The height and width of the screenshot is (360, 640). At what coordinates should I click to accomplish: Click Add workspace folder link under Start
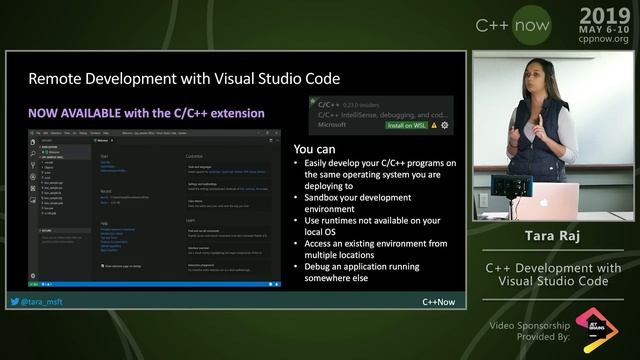(x=113, y=171)
